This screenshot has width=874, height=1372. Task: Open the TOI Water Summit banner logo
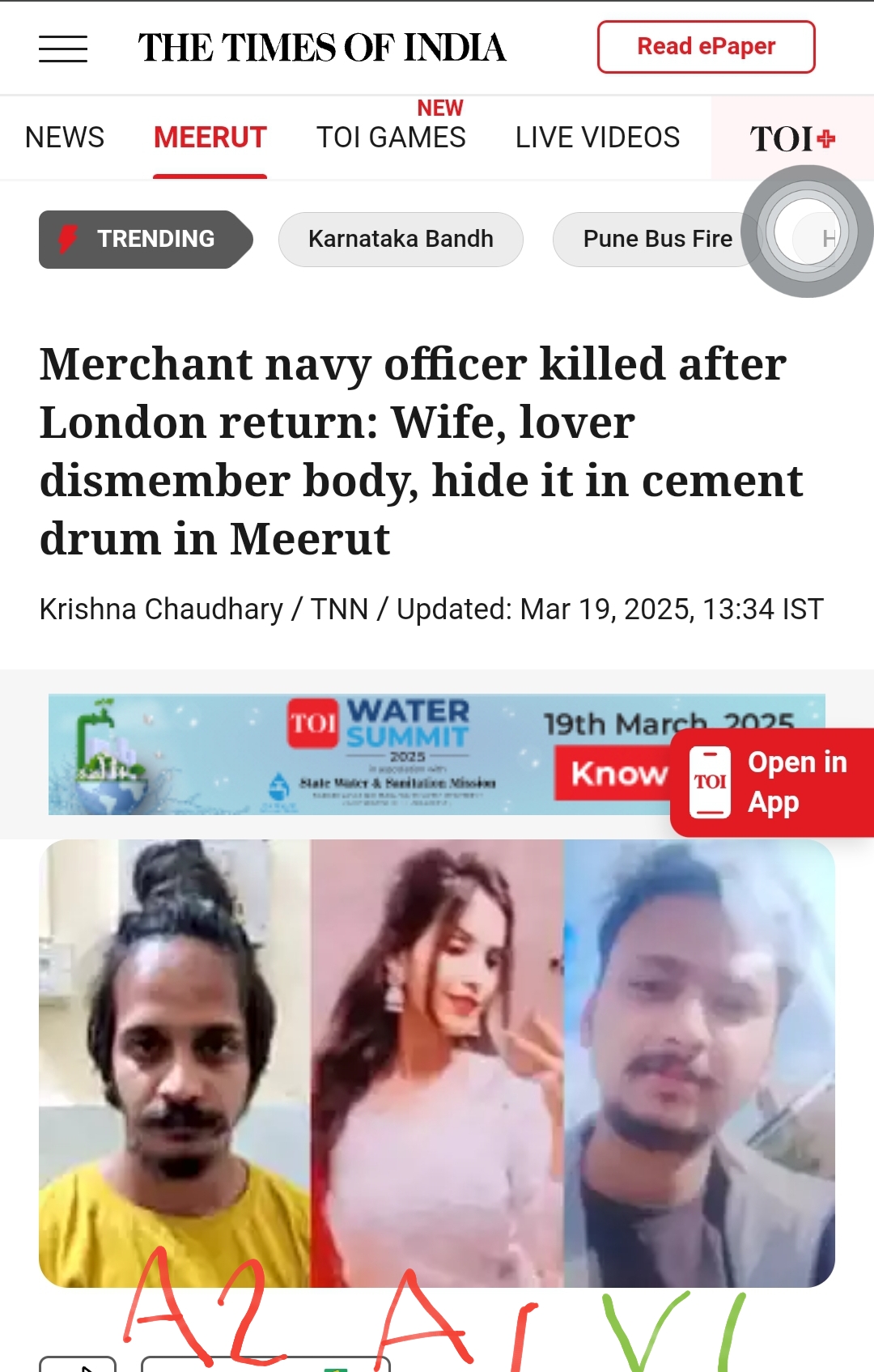(379, 724)
